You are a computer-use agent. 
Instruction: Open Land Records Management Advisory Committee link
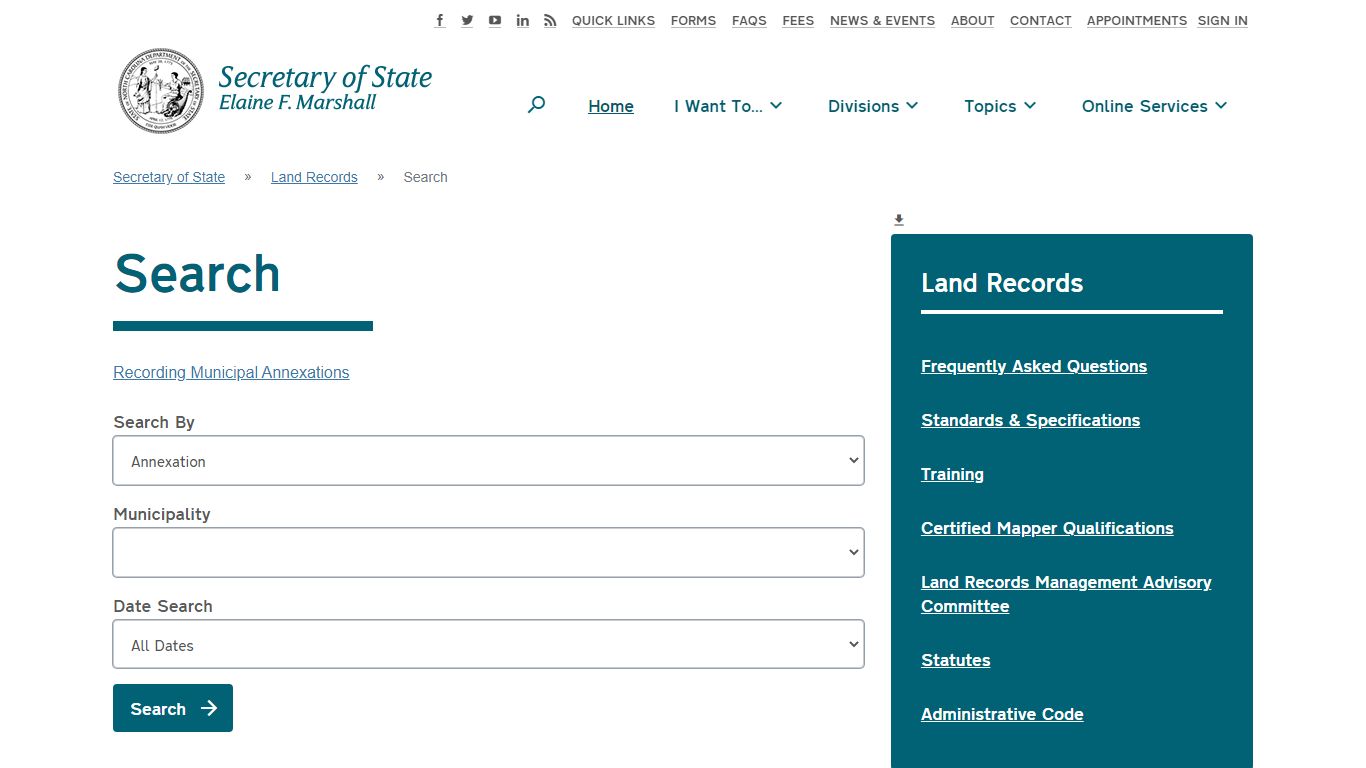tap(1066, 594)
